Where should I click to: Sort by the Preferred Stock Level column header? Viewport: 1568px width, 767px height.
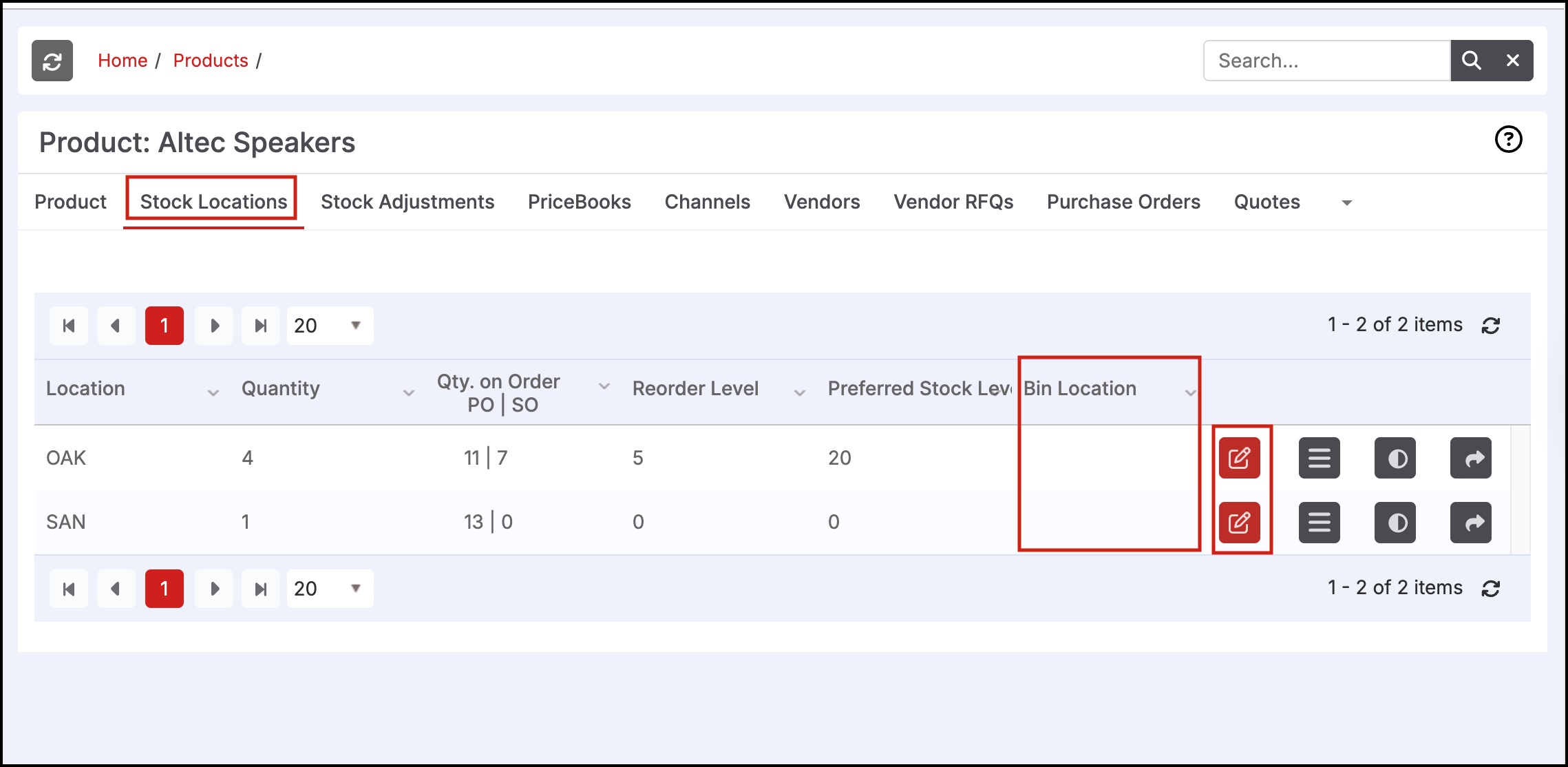[920, 388]
